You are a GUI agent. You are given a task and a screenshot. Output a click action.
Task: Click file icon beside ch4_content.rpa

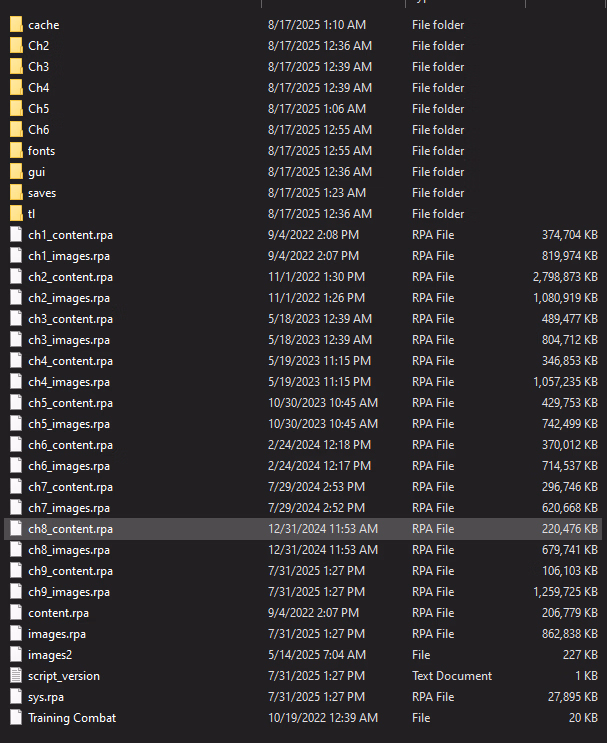(x=16, y=361)
